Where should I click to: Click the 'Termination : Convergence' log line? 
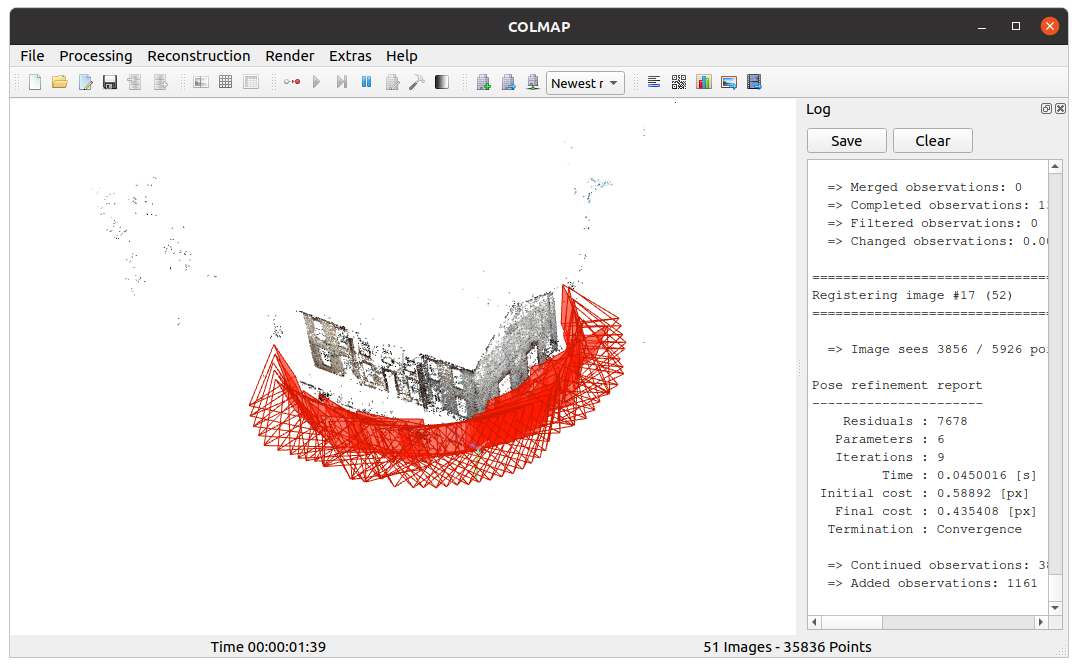tap(924, 529)
